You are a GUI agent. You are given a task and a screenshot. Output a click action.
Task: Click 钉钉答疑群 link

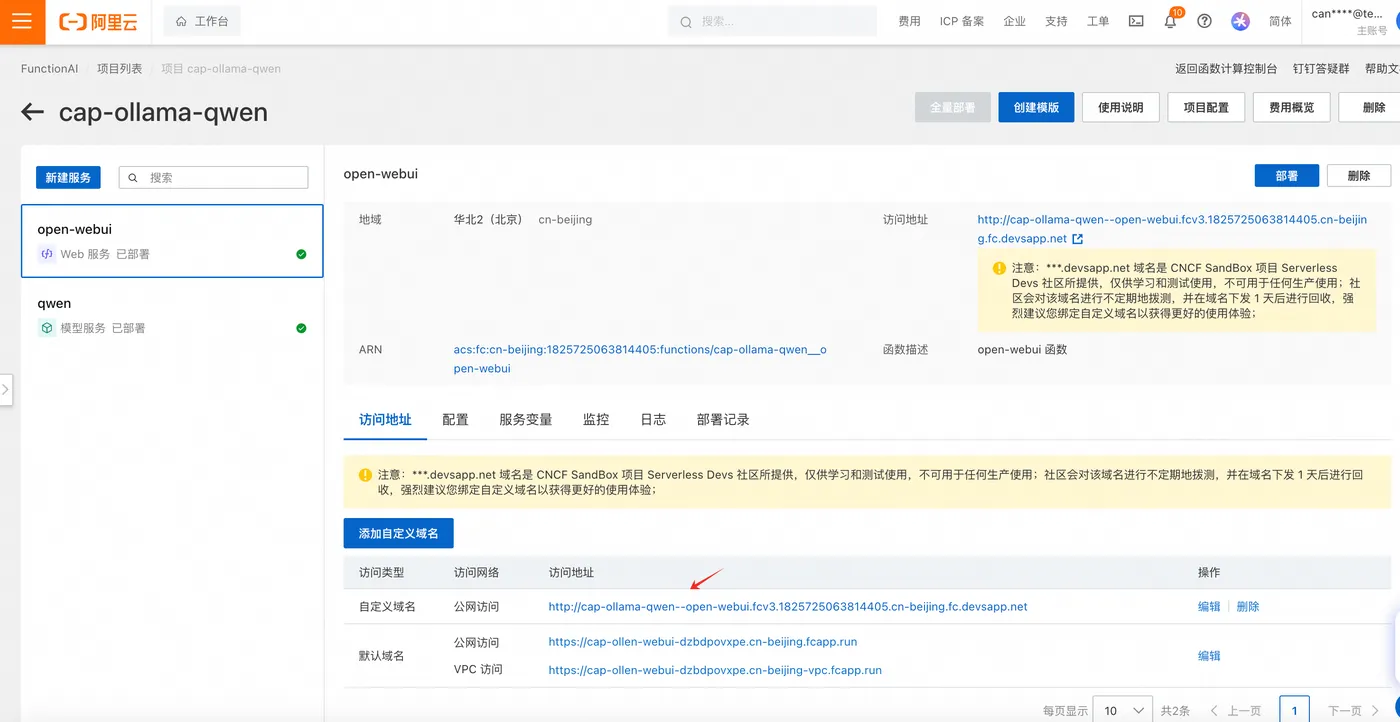[1321, 69]
